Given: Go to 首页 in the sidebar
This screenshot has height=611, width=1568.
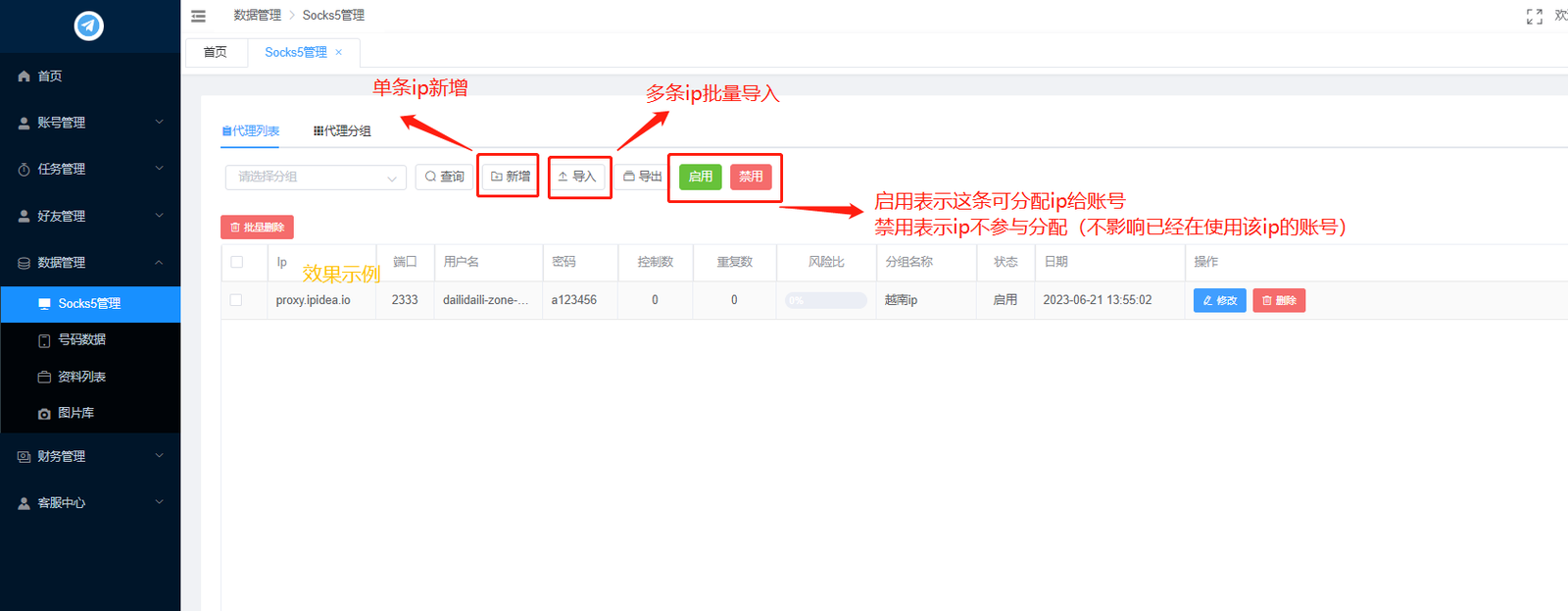Looking at the screenshot, I should pos(49,76).
